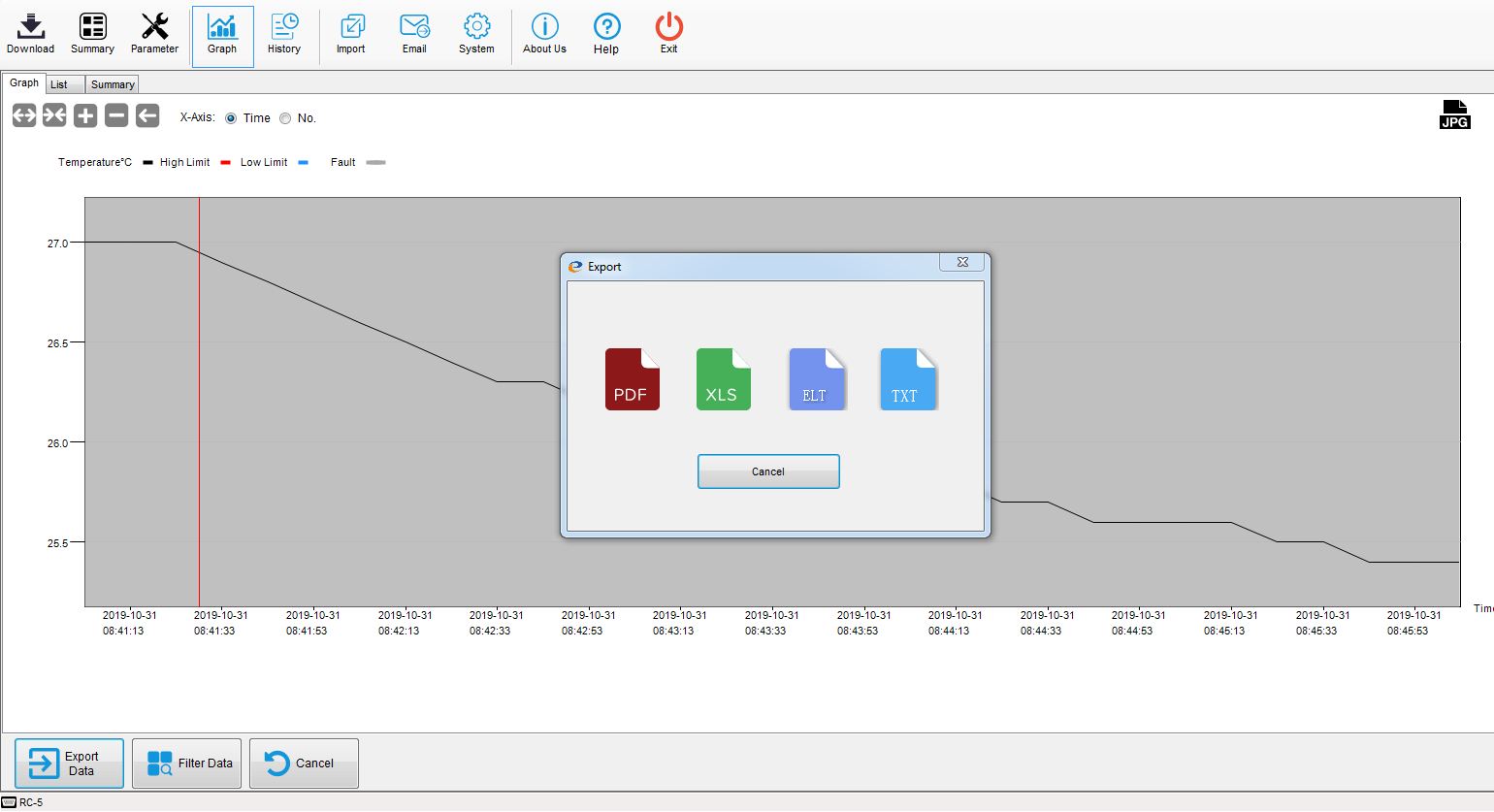The height and width of the screenshot is (812, 1494).
Task: Open the History toolbar item
Action: 284,34
